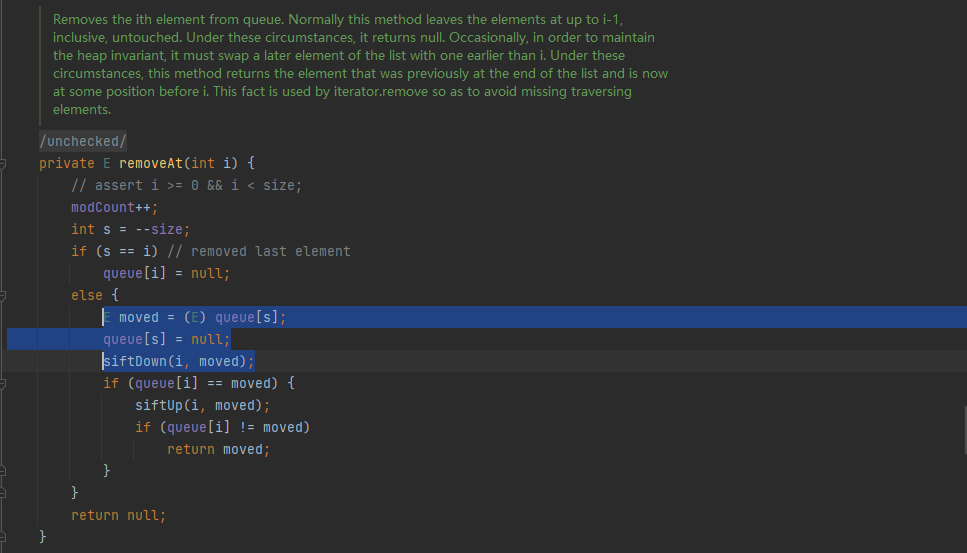
Task: Click fold marker at inner if closing brace
Action: coord(4,470)
